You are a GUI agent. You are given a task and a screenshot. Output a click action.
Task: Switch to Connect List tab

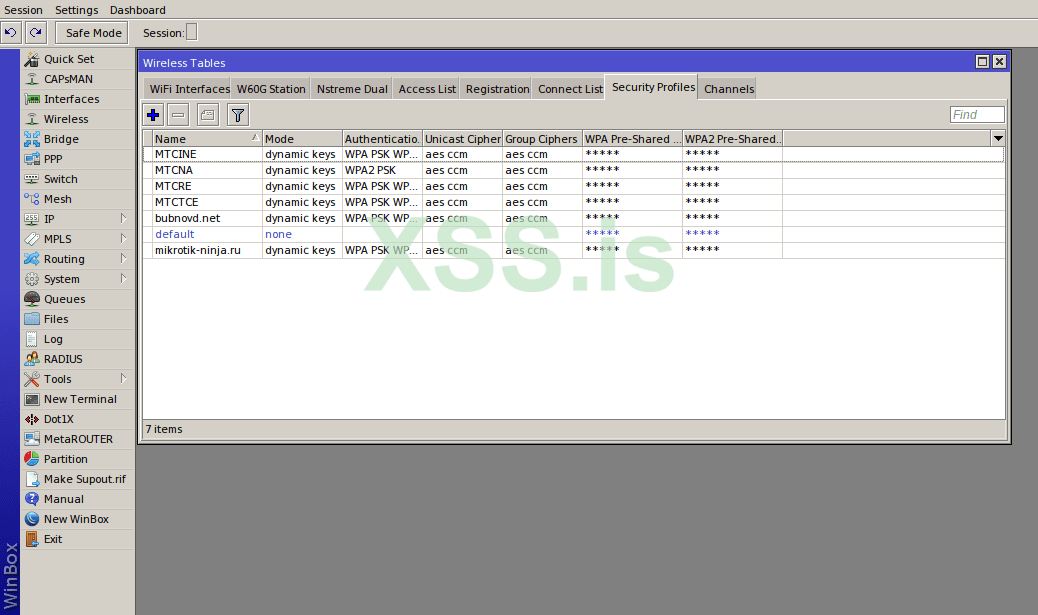point(570,89)
